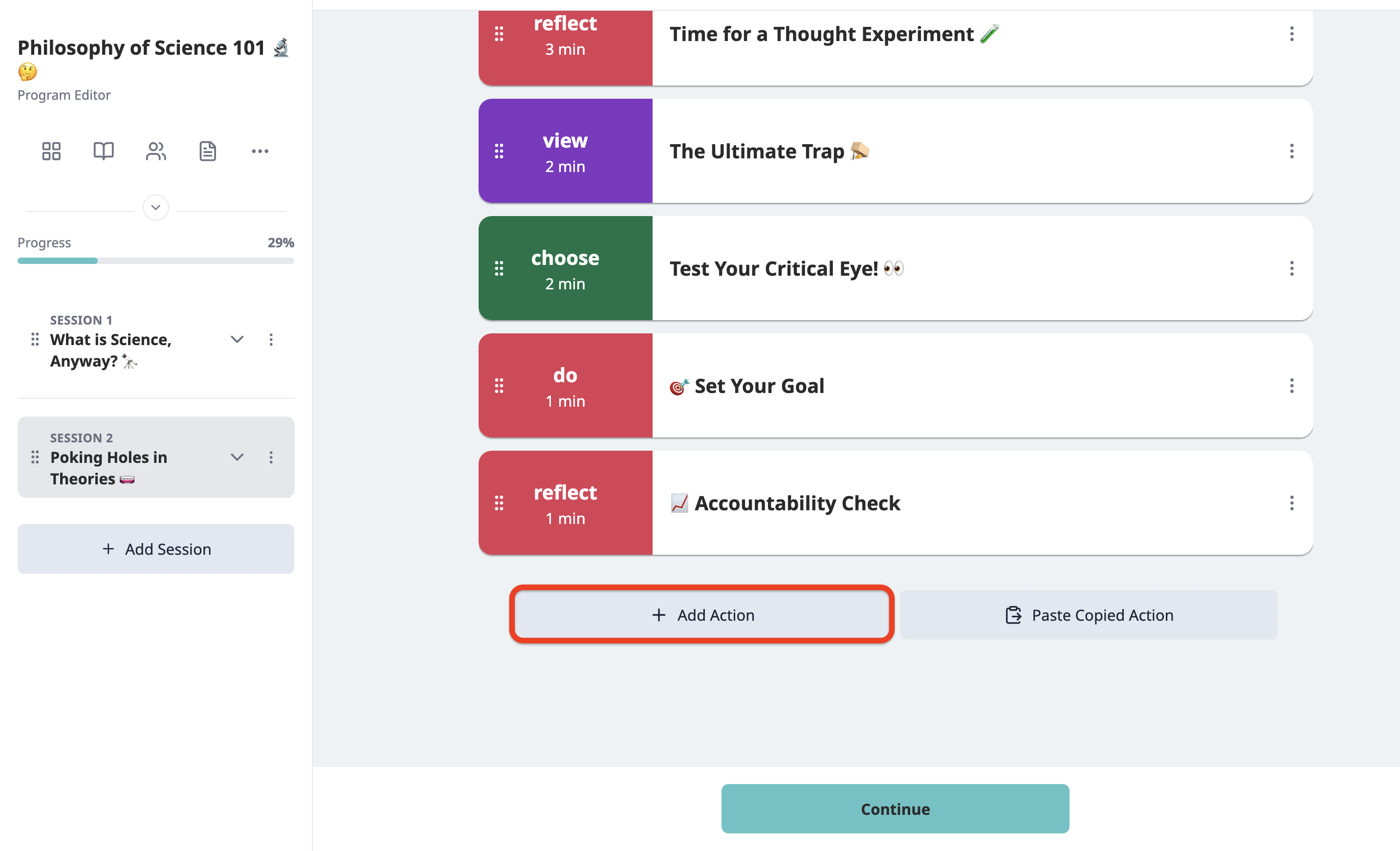The height and width of the screenshot is (851, 1400).
Task: Expand Session 2 Poking Holes chevron
Action: point(237,458)
